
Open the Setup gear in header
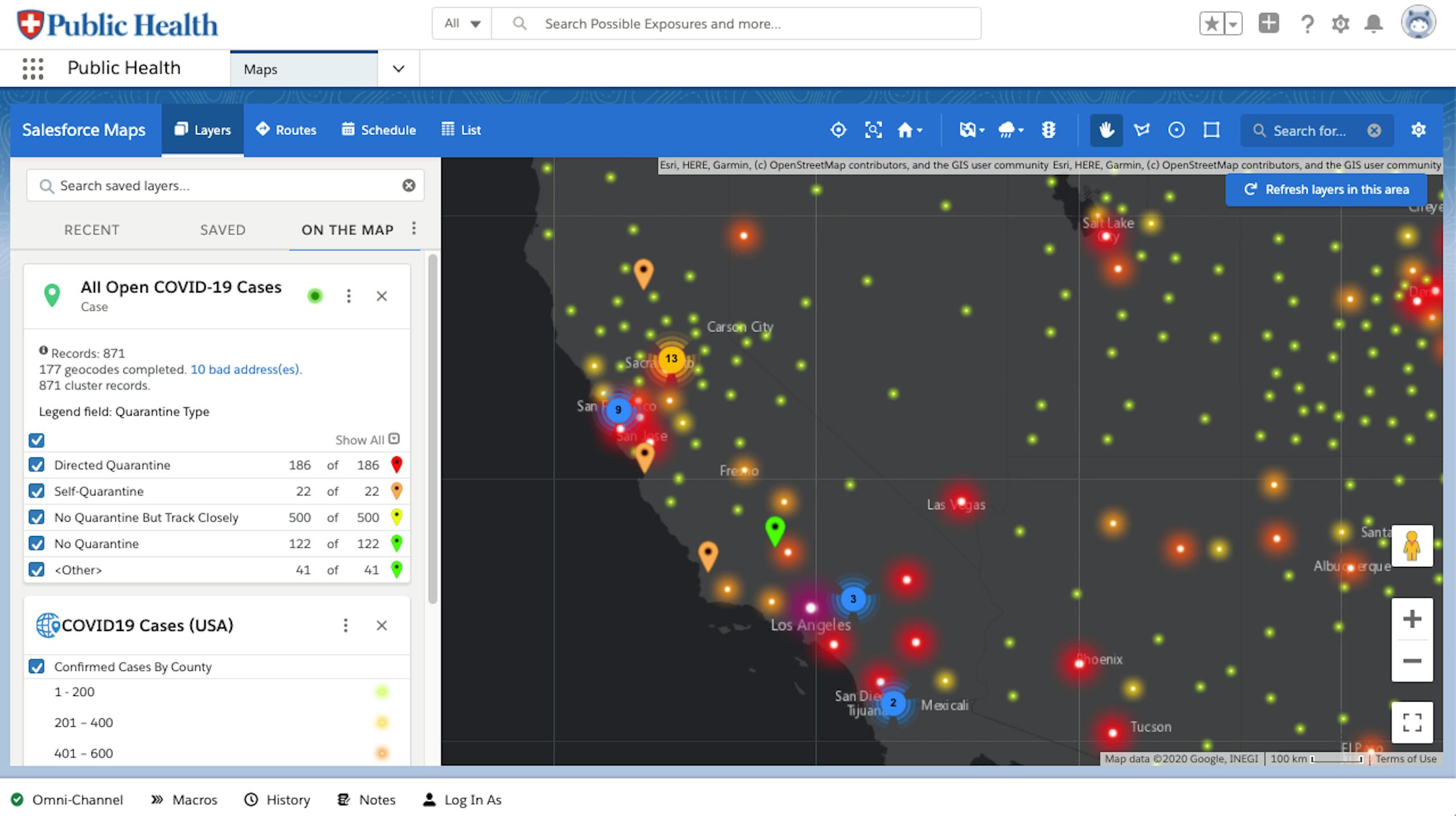(1340, 24)
